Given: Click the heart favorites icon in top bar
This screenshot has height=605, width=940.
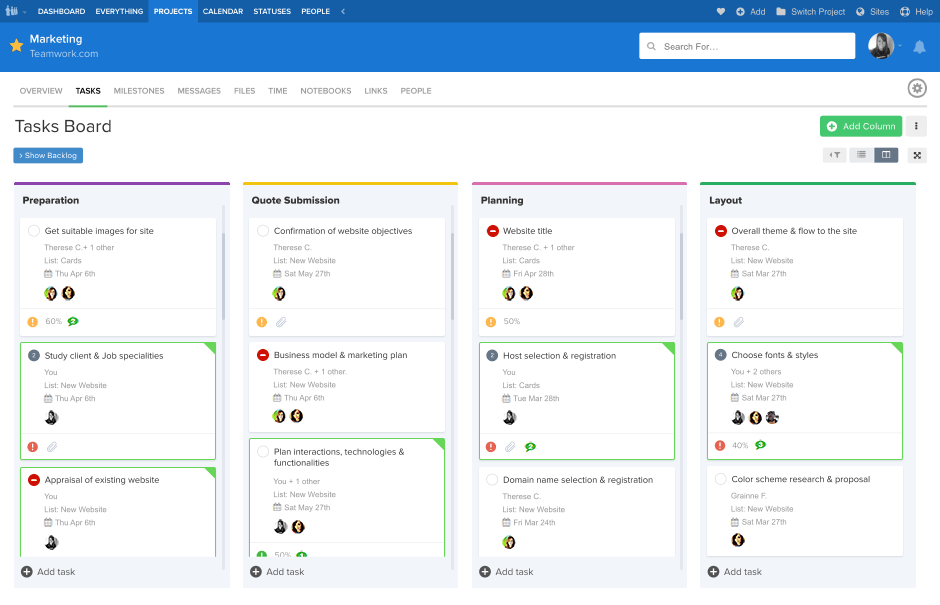Looking at the screenshot, I should (721, 12).
